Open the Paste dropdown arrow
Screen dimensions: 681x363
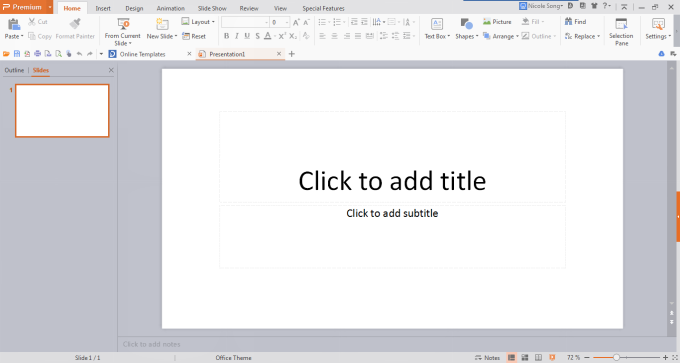coord(22,36)
